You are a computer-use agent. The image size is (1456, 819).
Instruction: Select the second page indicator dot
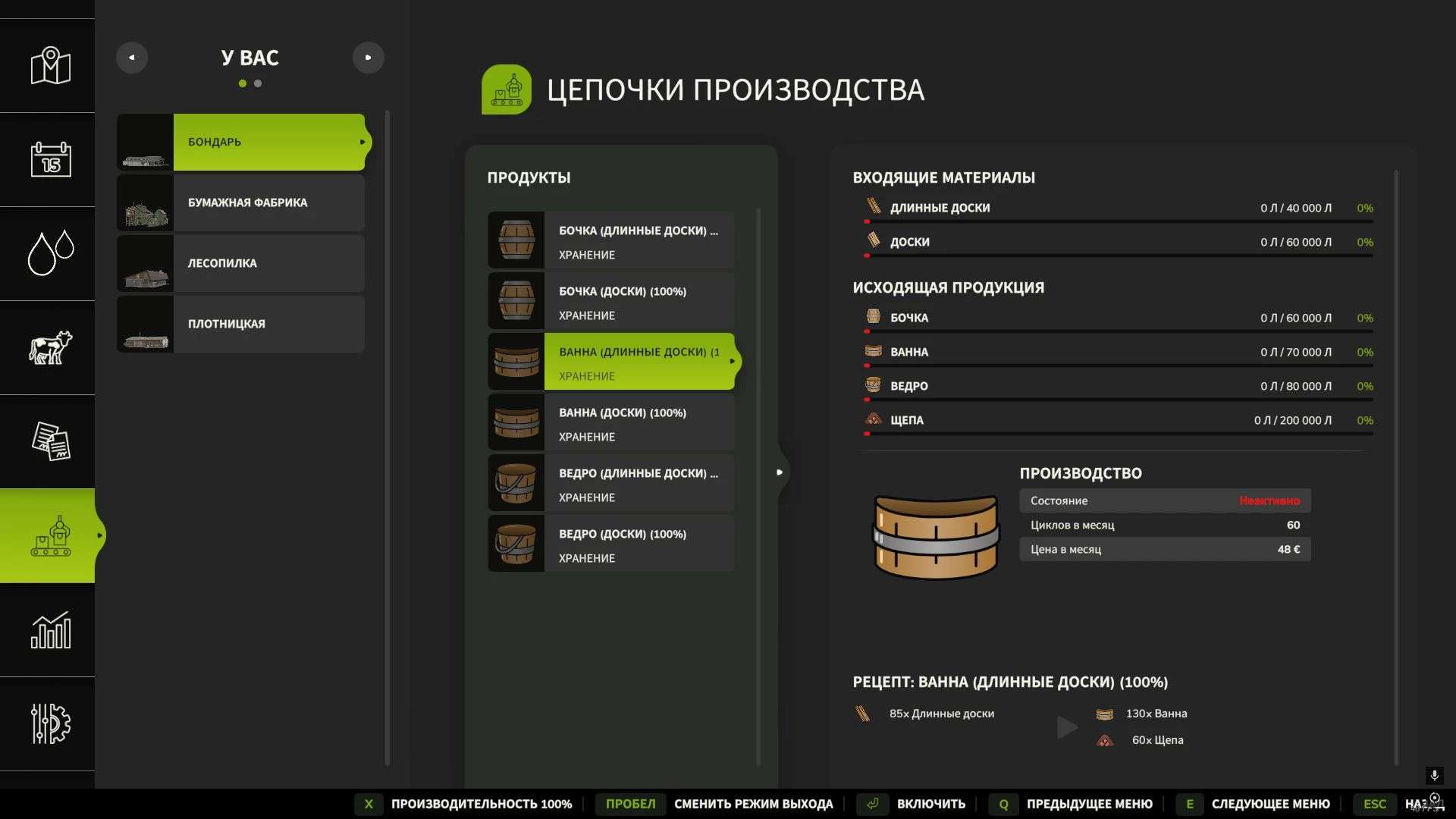[258, 83]
